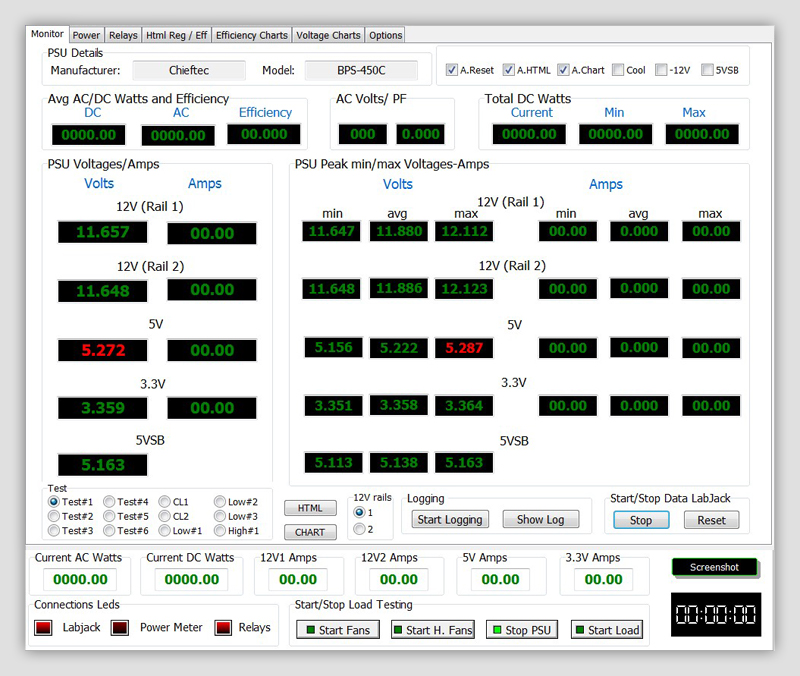
Task: Open the Relays tab
Action: [x=123, y=35]
